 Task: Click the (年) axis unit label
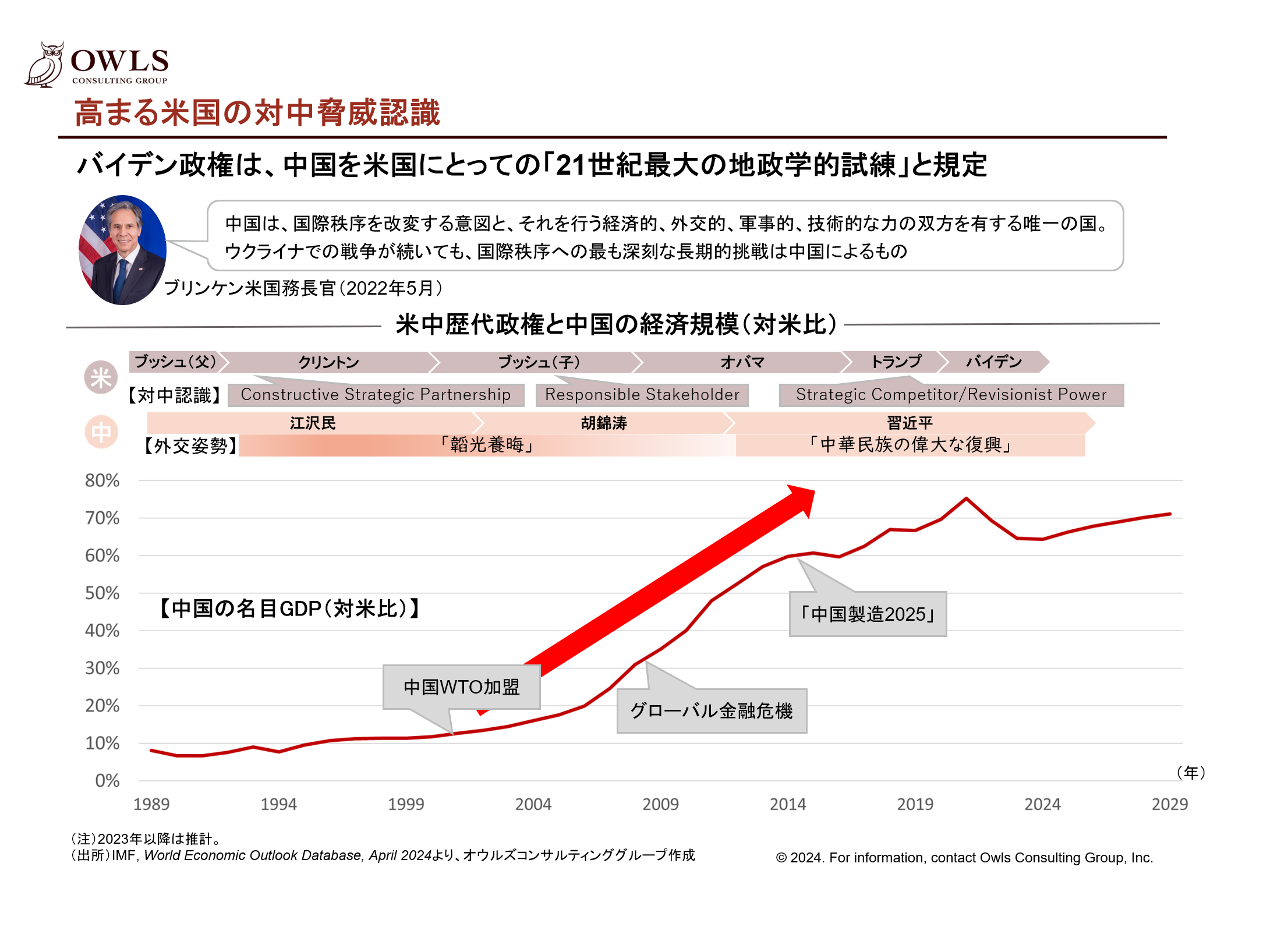pos(1191,773)
